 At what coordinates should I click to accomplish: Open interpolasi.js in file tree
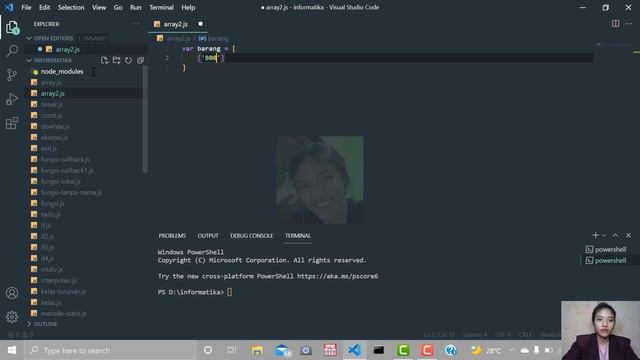click(59, 280)
